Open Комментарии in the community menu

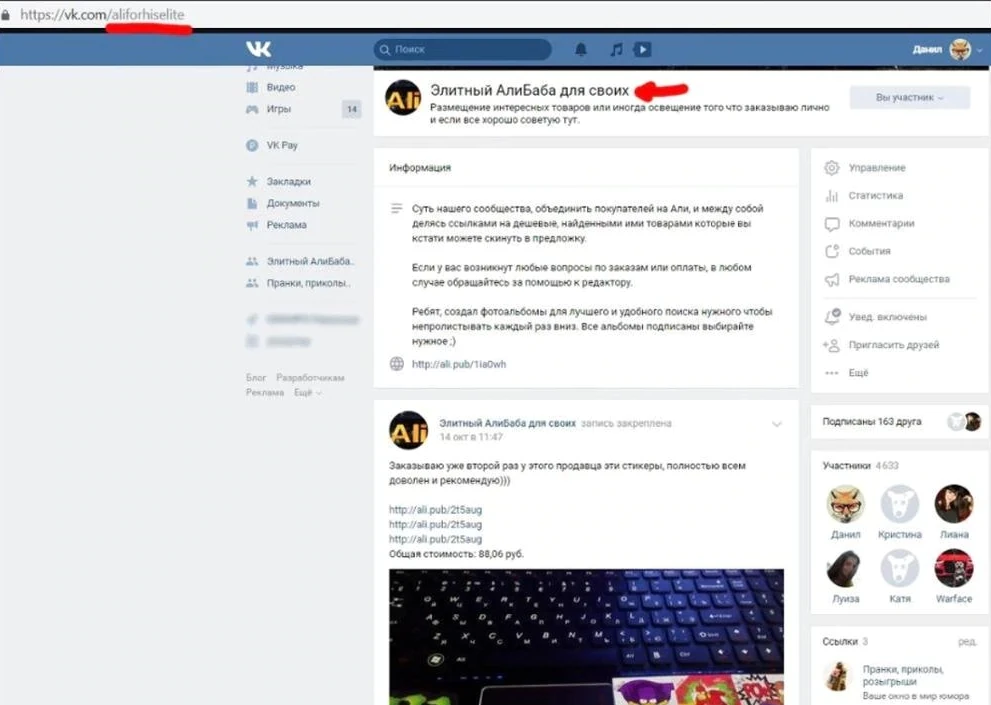[881, 223]
